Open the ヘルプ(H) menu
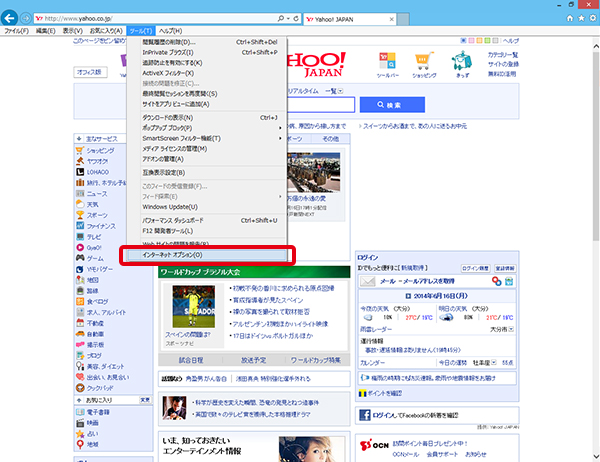The image size is (600, 462). 170,31
